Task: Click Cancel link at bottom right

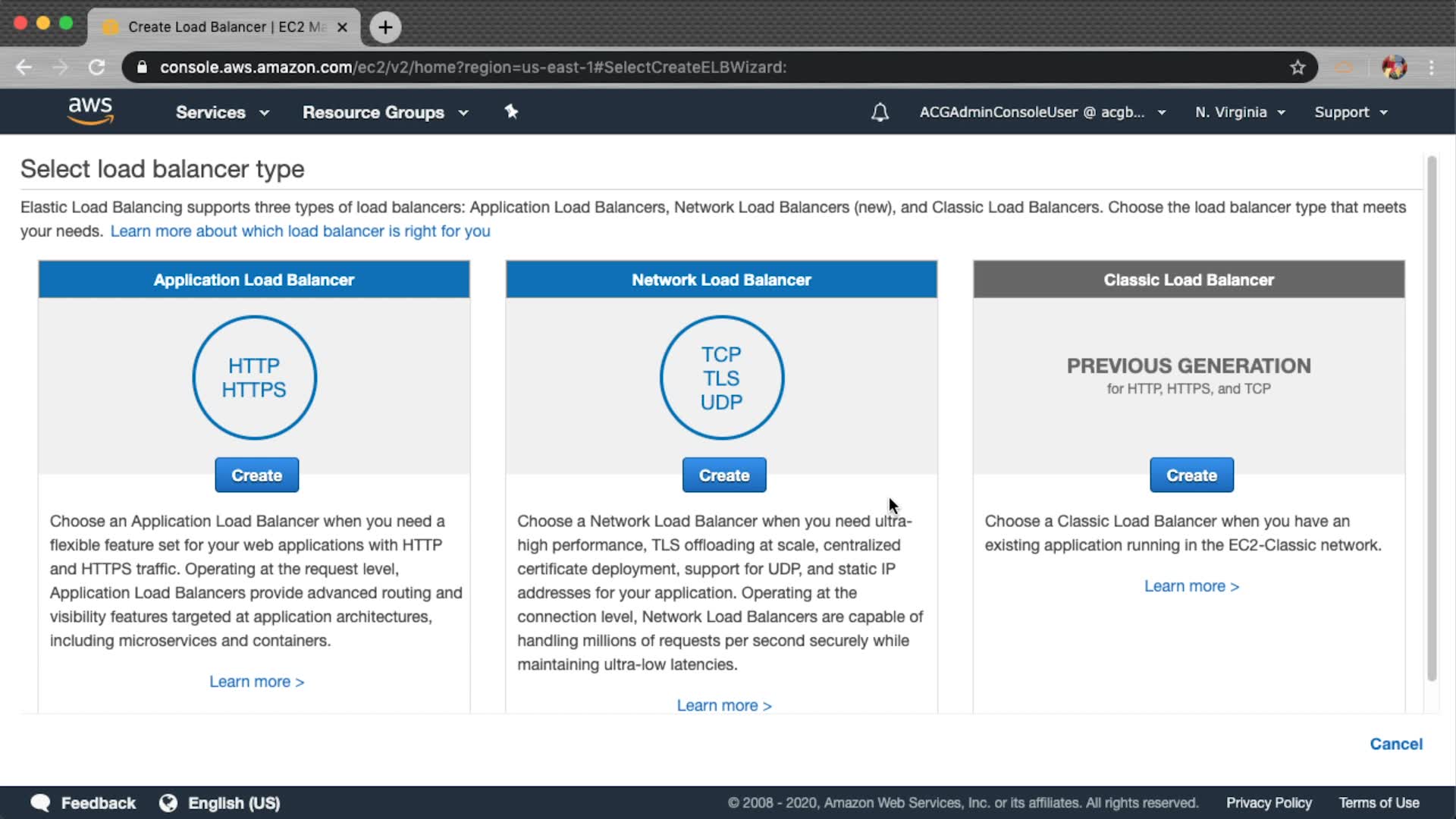Action: coord(1395,744)
